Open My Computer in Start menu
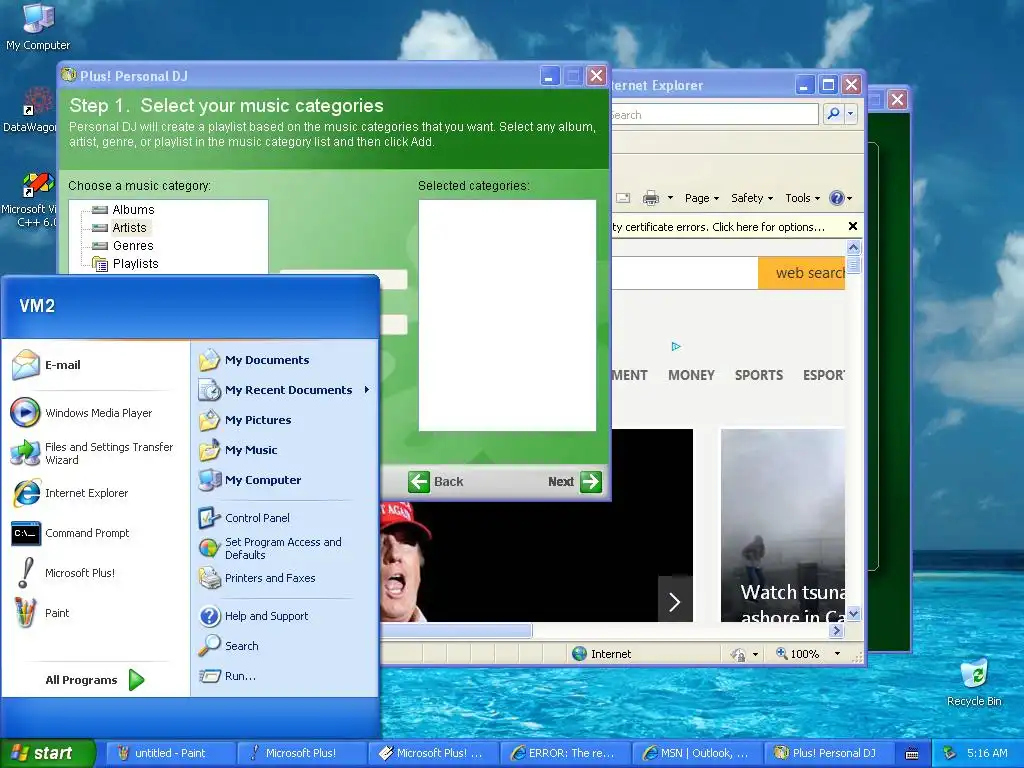 click(x=249, y=480)
